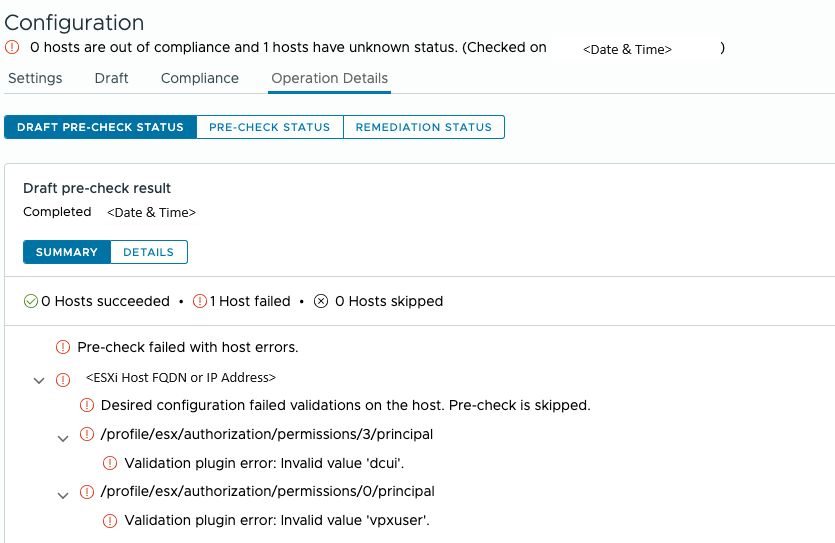Go to the Draft tab
The image size is (835, 543).
tap(112, 78)
